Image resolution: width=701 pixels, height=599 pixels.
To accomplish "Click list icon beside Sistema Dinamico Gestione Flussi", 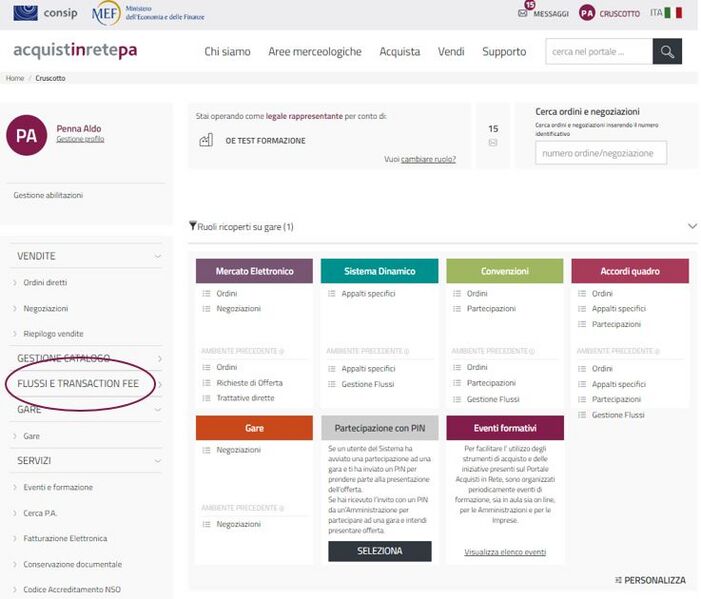I will pyautogui.click(x=331, y=384).
